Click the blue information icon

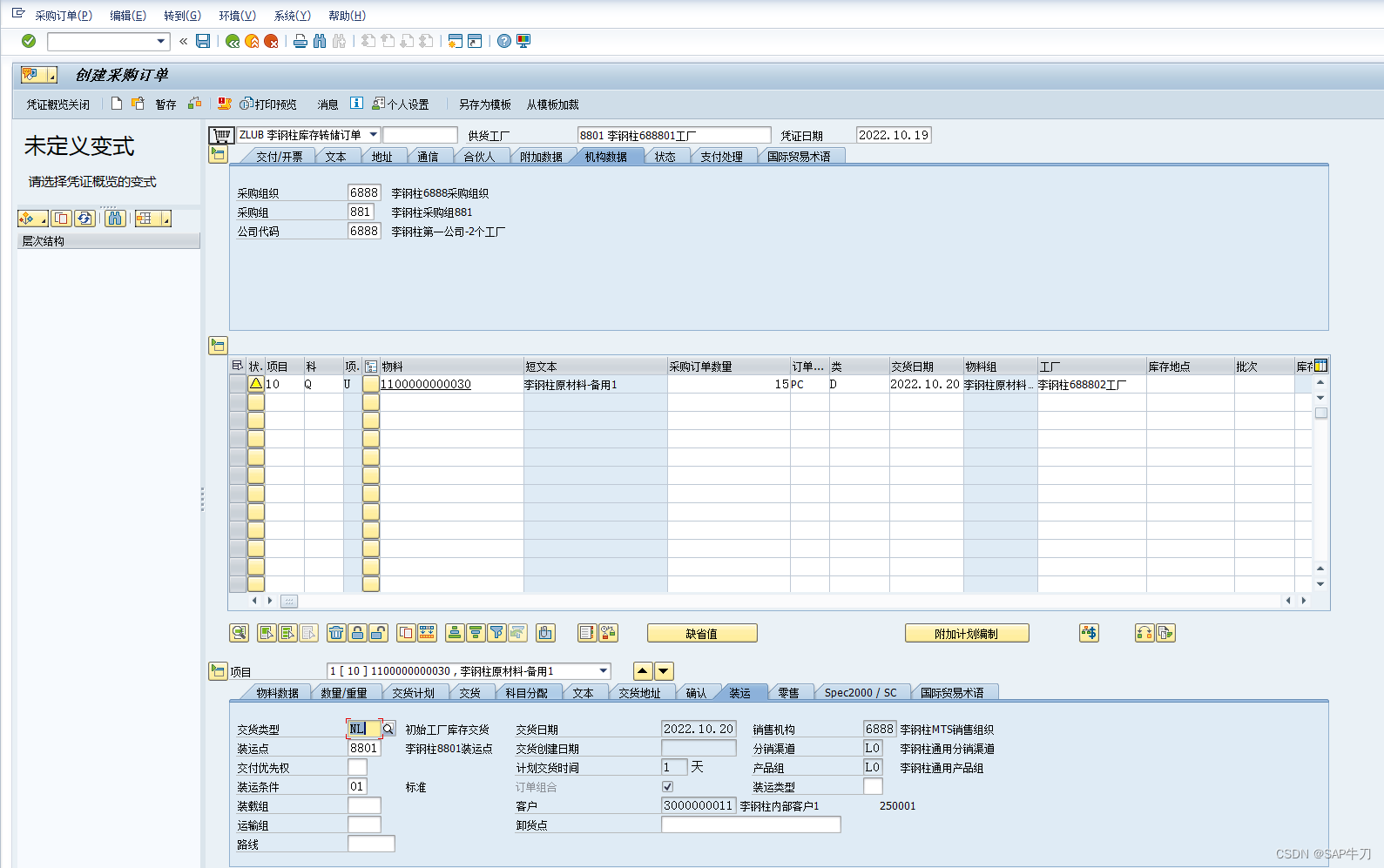356,103
